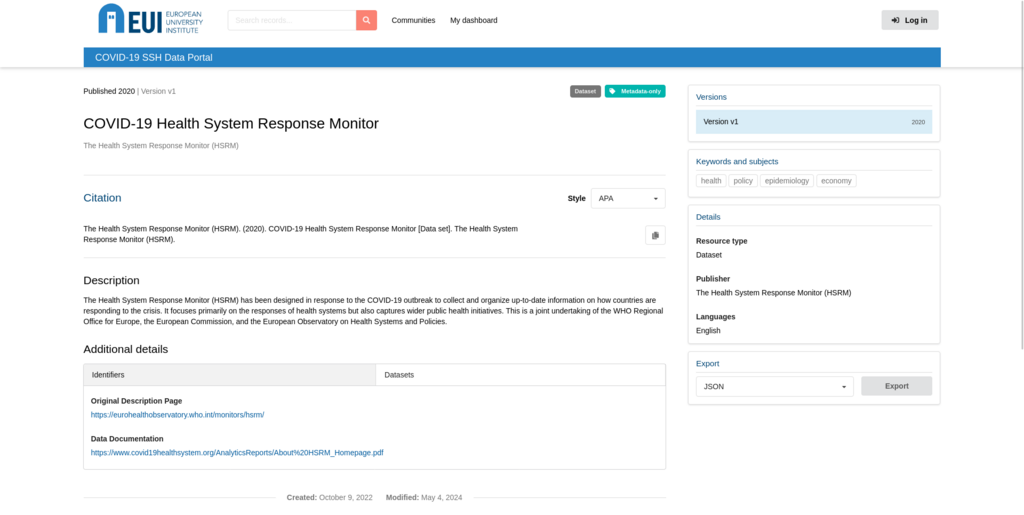The image size is (1024, 515).
Task: Click the record title COVID-19 Health System Response Monitor
Action: [x=231, y=123]
